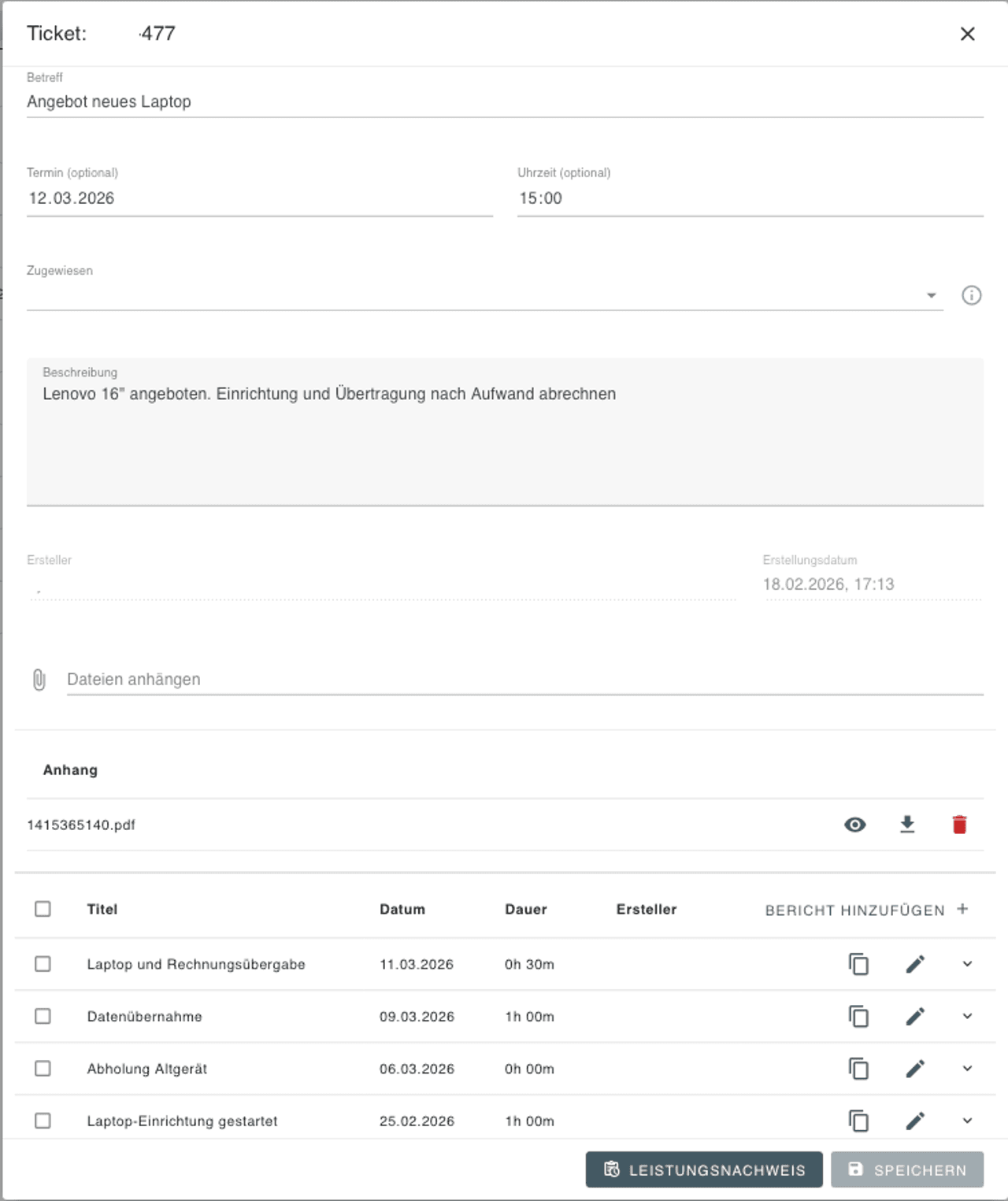
Task: Expand the Abholung Altgerät row chevron
Action: [968, 1069]
